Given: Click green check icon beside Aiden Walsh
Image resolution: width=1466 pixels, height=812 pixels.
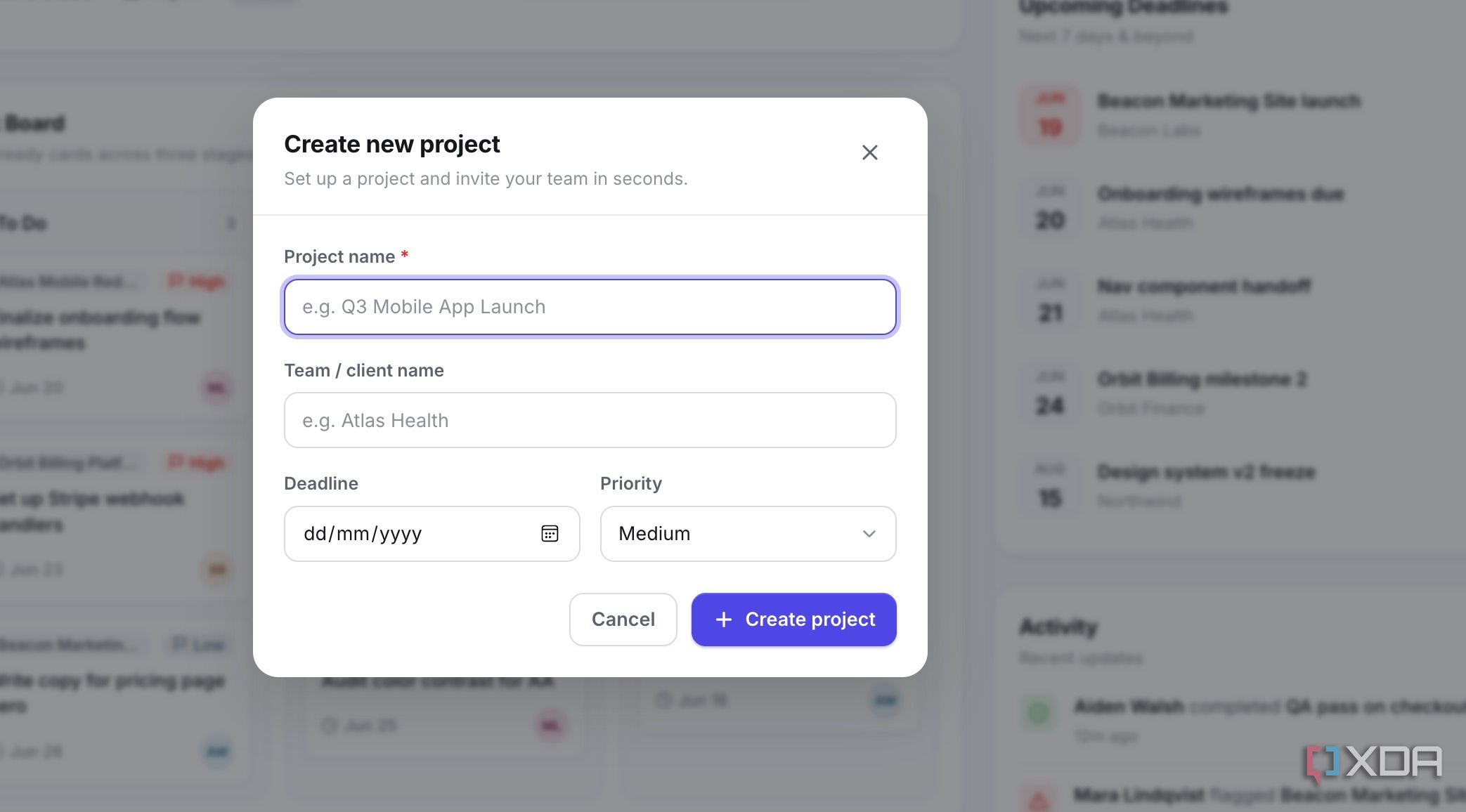Looking at the screenshot, I should click(x=1039, y=712).
